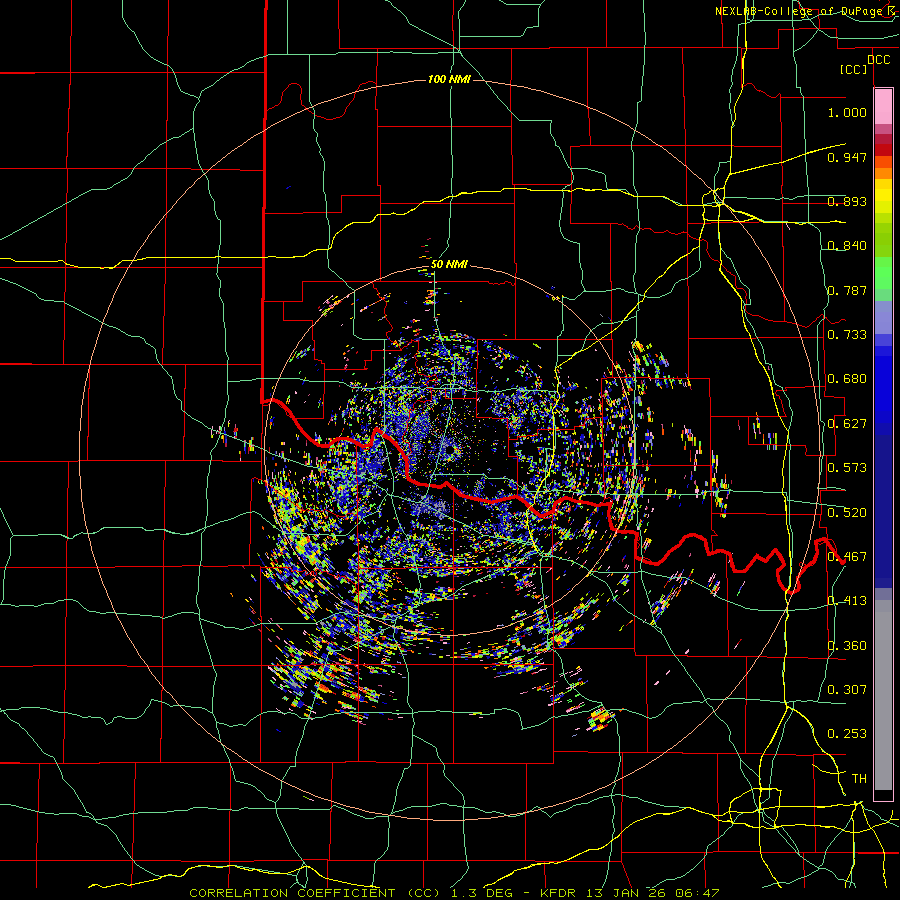
Task: Click the 0.573 color scale value
Action: [x=847, y=468]
